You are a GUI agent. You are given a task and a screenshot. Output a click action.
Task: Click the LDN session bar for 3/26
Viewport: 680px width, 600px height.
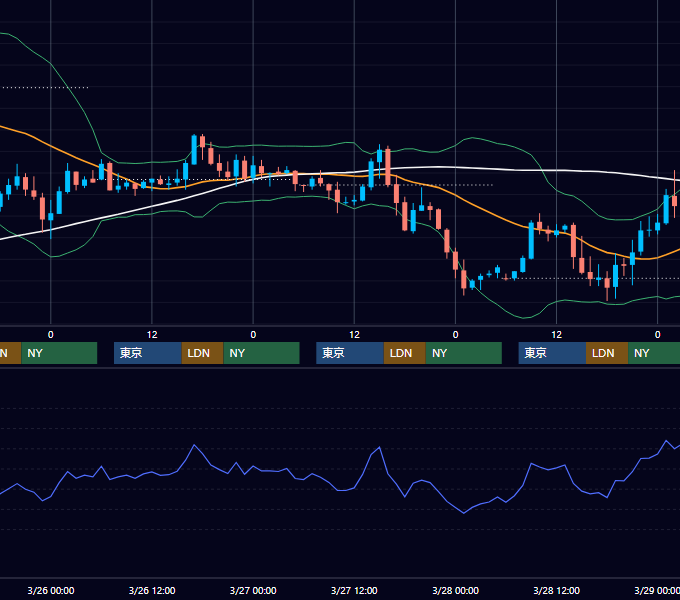pyautogui.click(x=203, y=353)
